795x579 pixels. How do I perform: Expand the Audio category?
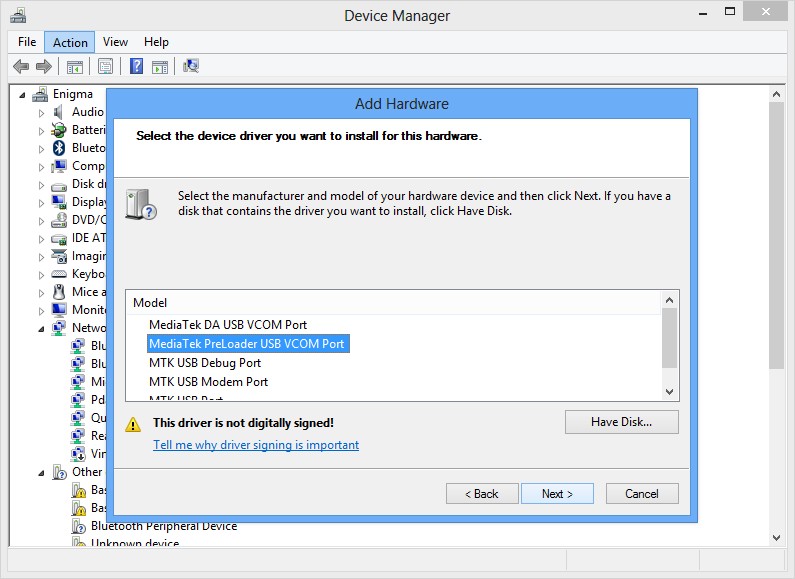click(x=41, y=113)
